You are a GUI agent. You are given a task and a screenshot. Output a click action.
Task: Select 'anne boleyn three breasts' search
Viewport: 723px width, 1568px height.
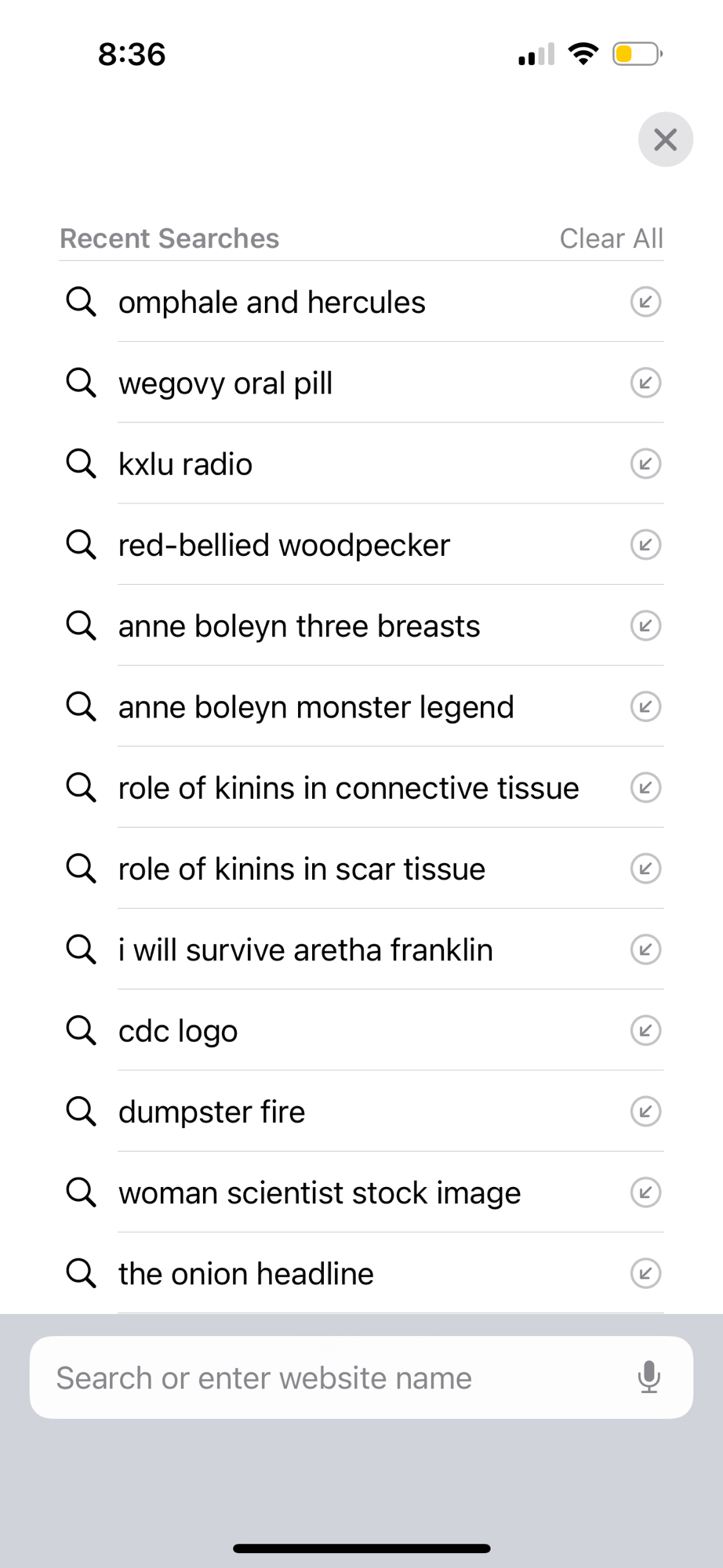click(299, 626)
